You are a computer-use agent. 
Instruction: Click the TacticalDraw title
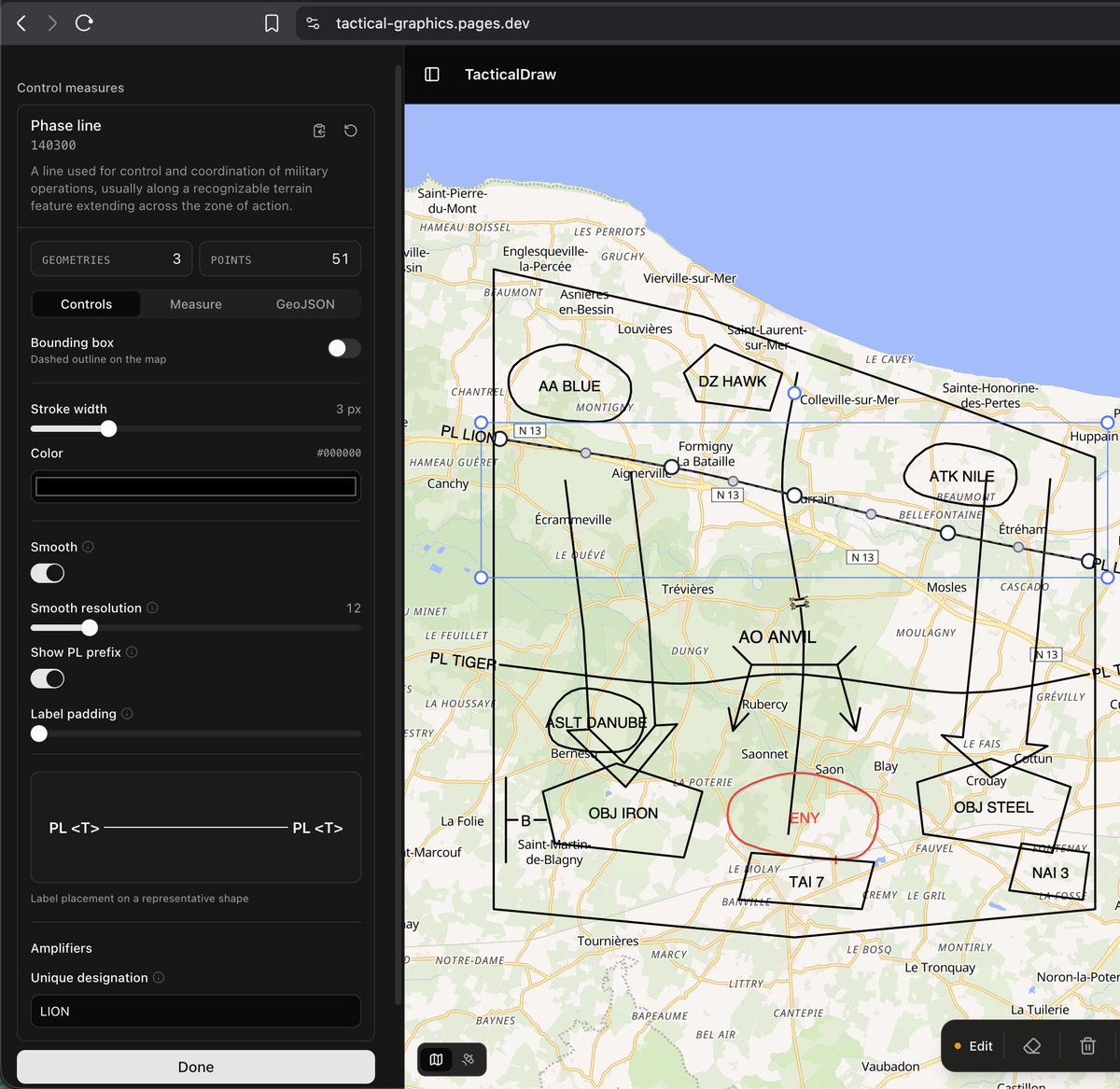511,75
